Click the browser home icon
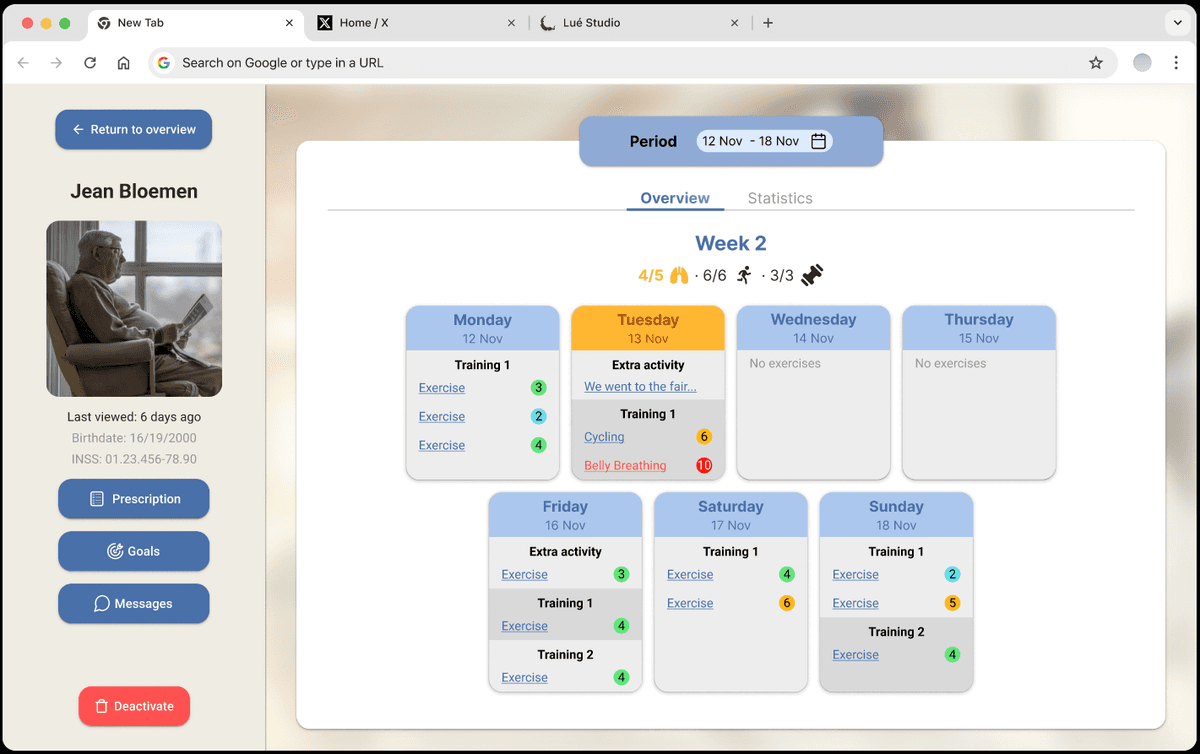The width and height of the screenshot is (1200, 754). (x=124, y=63)
